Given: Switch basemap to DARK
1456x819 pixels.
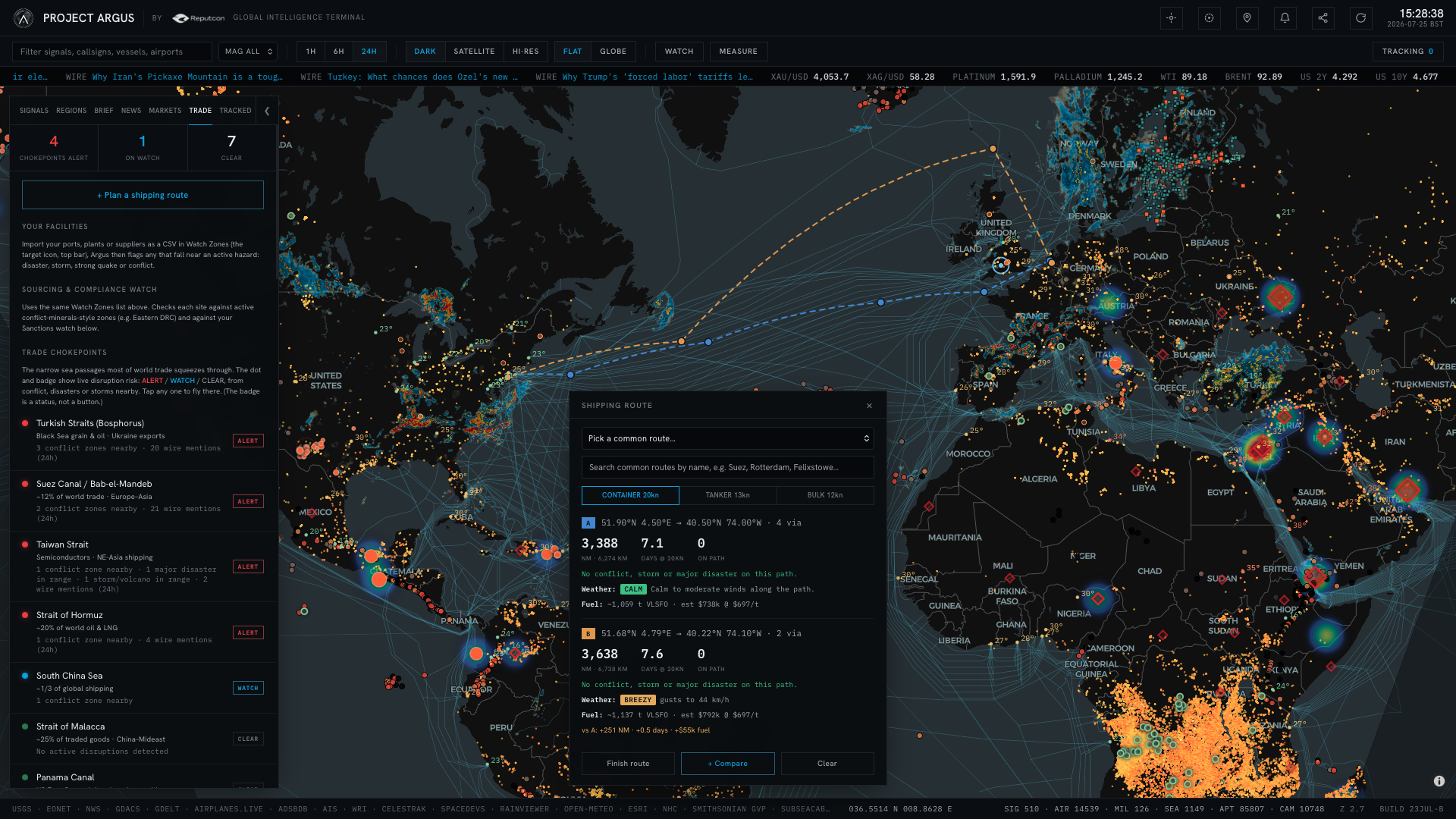Looking at the screenshot, I should pos(425,52).
